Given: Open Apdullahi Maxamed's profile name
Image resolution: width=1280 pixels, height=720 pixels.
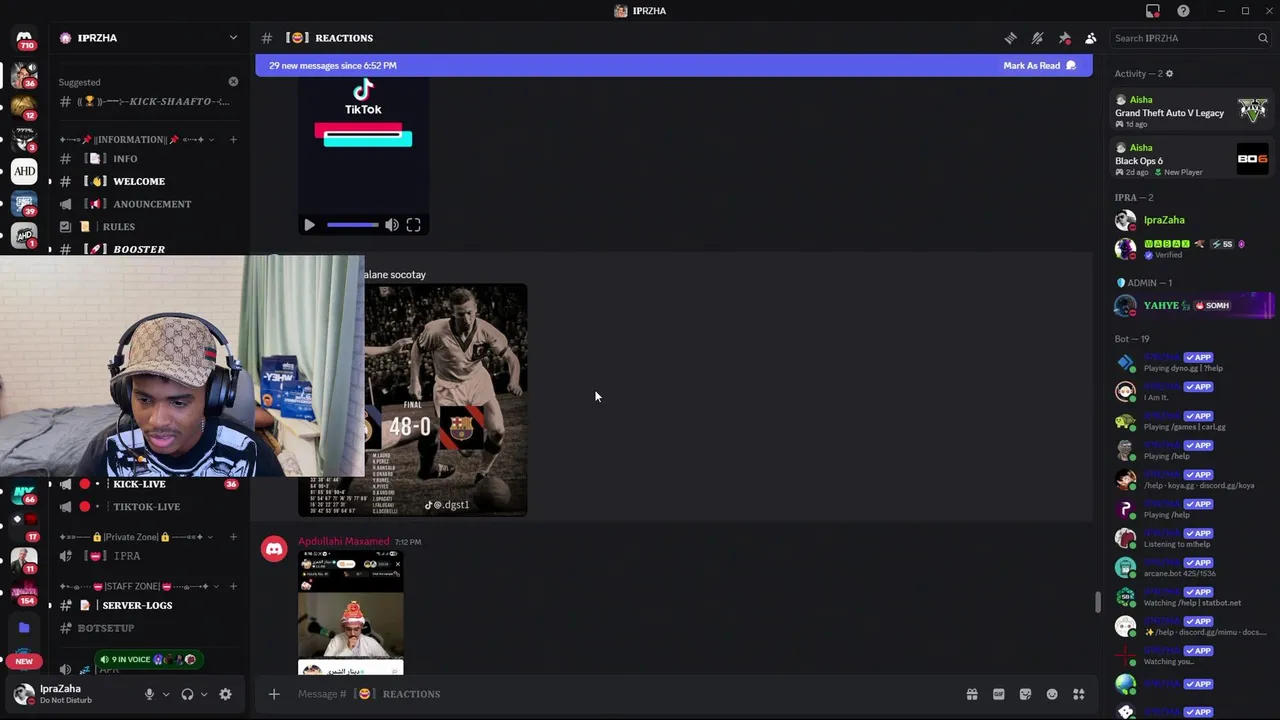Looking at the screenshot, I should 343,541.
